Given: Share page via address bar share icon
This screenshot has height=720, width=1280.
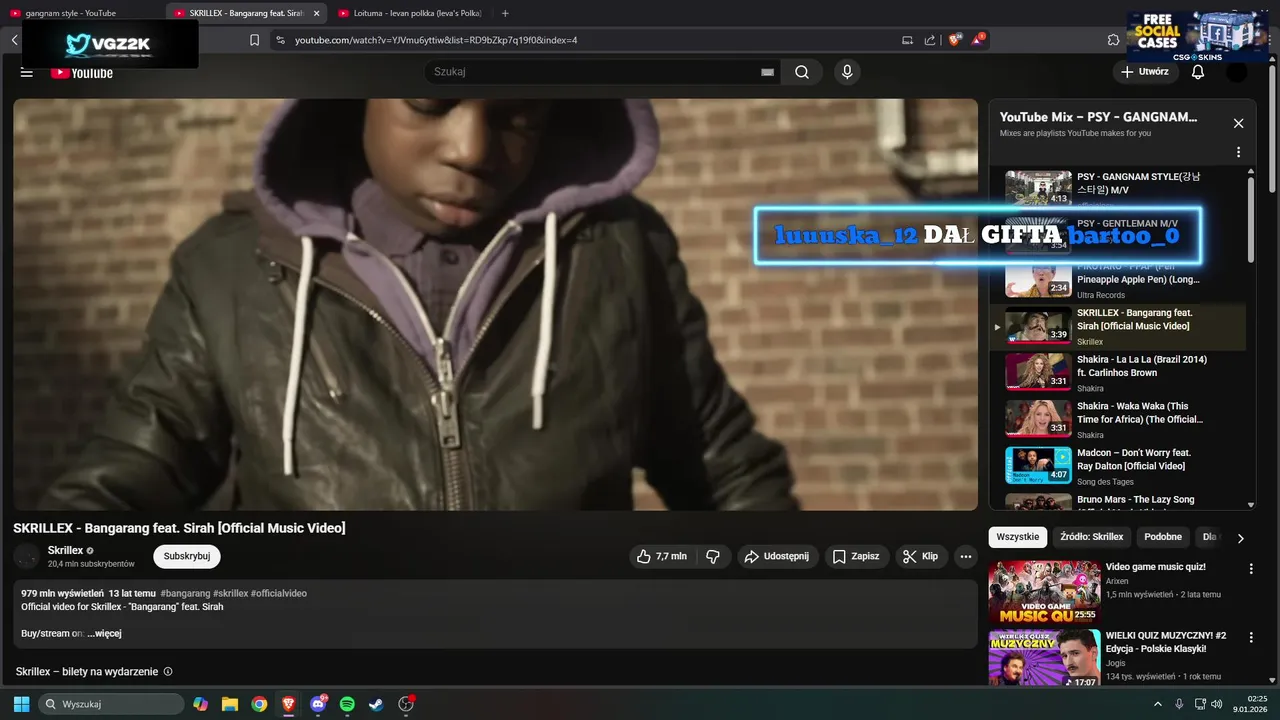Looking at the screenshot, I should [x=930, y=40].
